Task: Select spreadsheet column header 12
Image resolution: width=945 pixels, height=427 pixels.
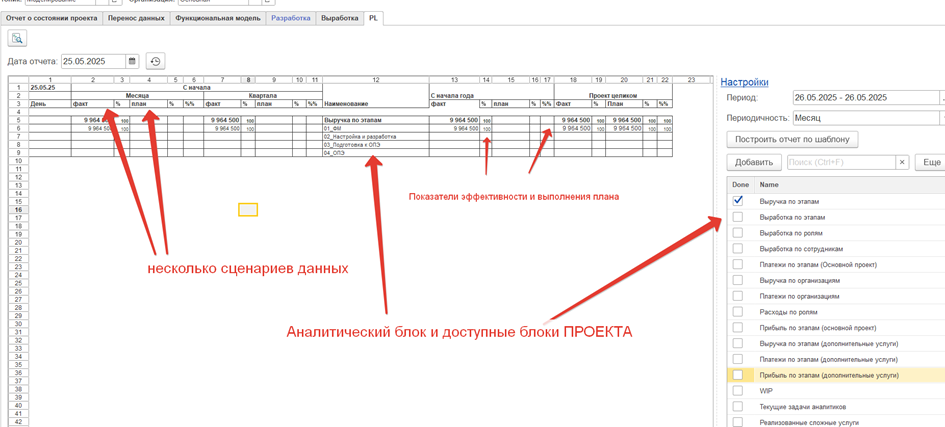Action: tap(376, 79)
